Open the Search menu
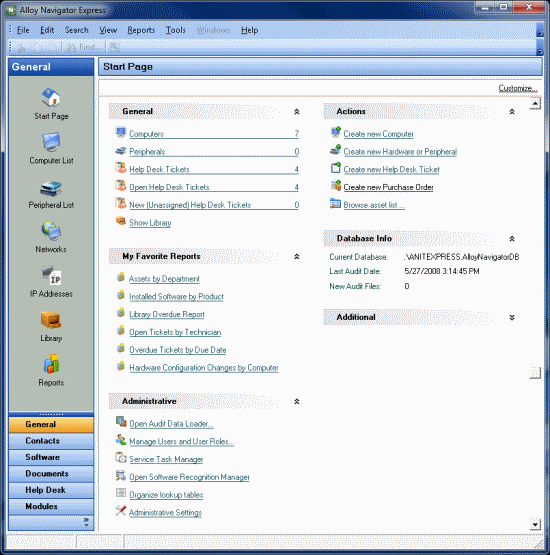 [x=76, y=30]
